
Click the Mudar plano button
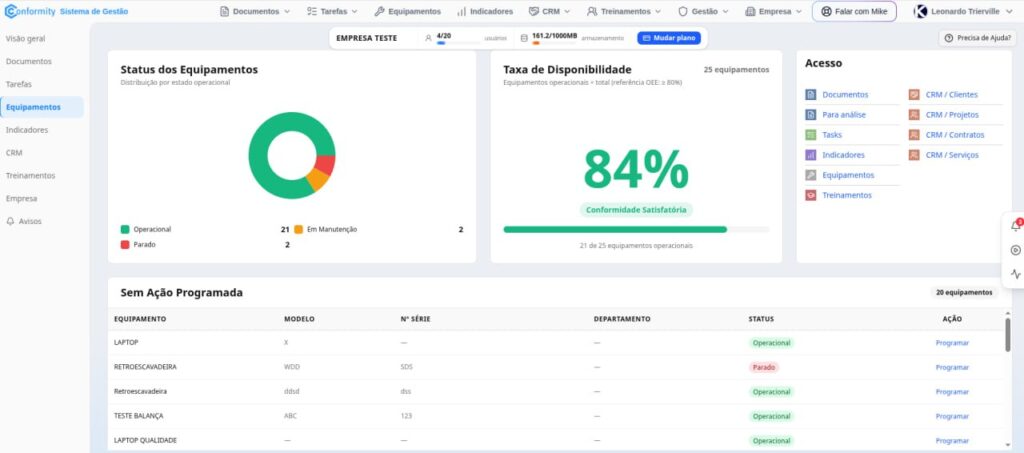click(669, 38)
